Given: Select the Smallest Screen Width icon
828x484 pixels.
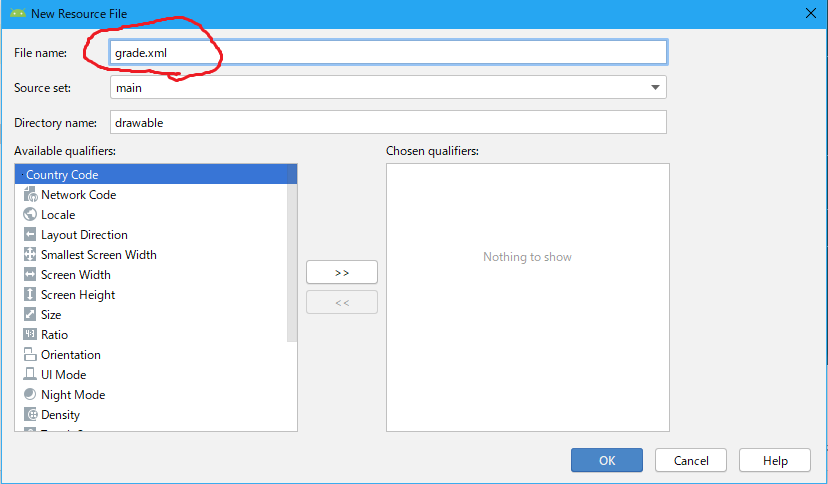Looking at the screenshot, I should point(30,254).
